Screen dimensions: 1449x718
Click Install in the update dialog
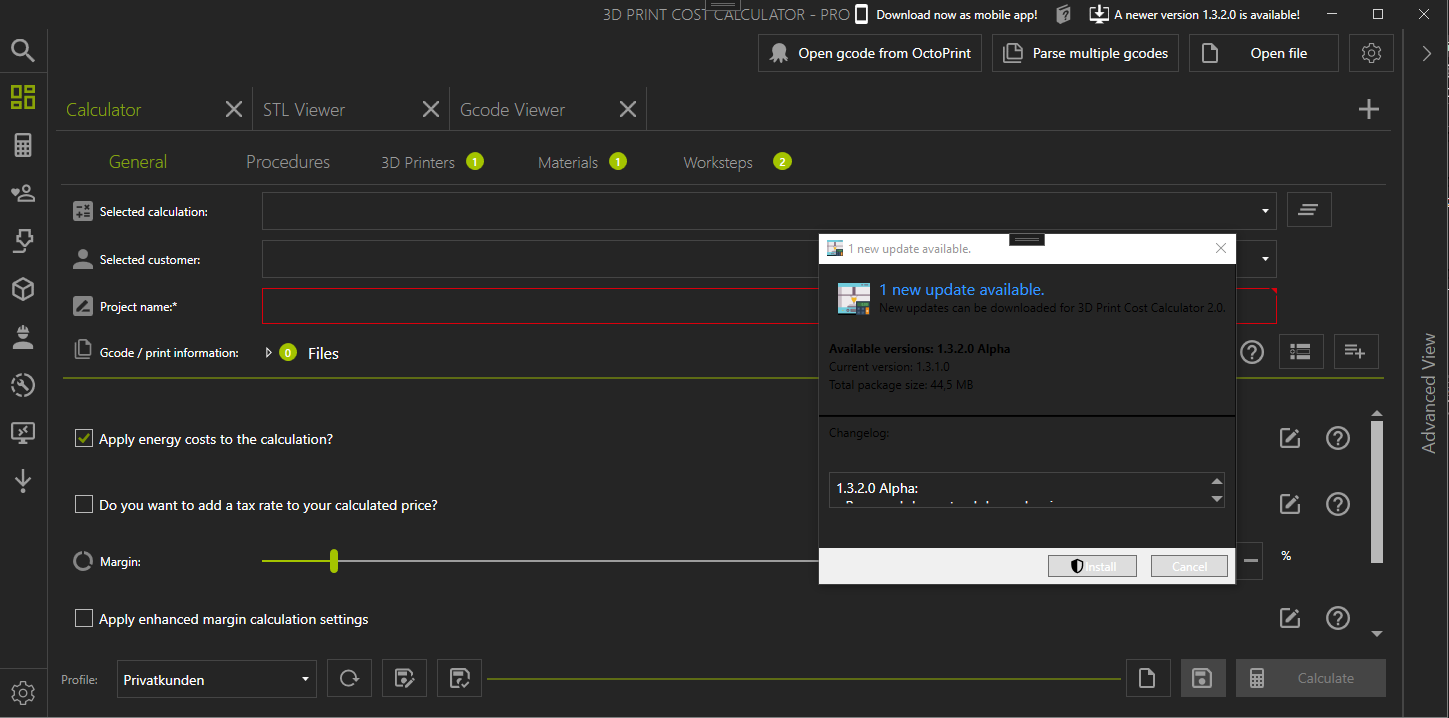click(1093, 566)
